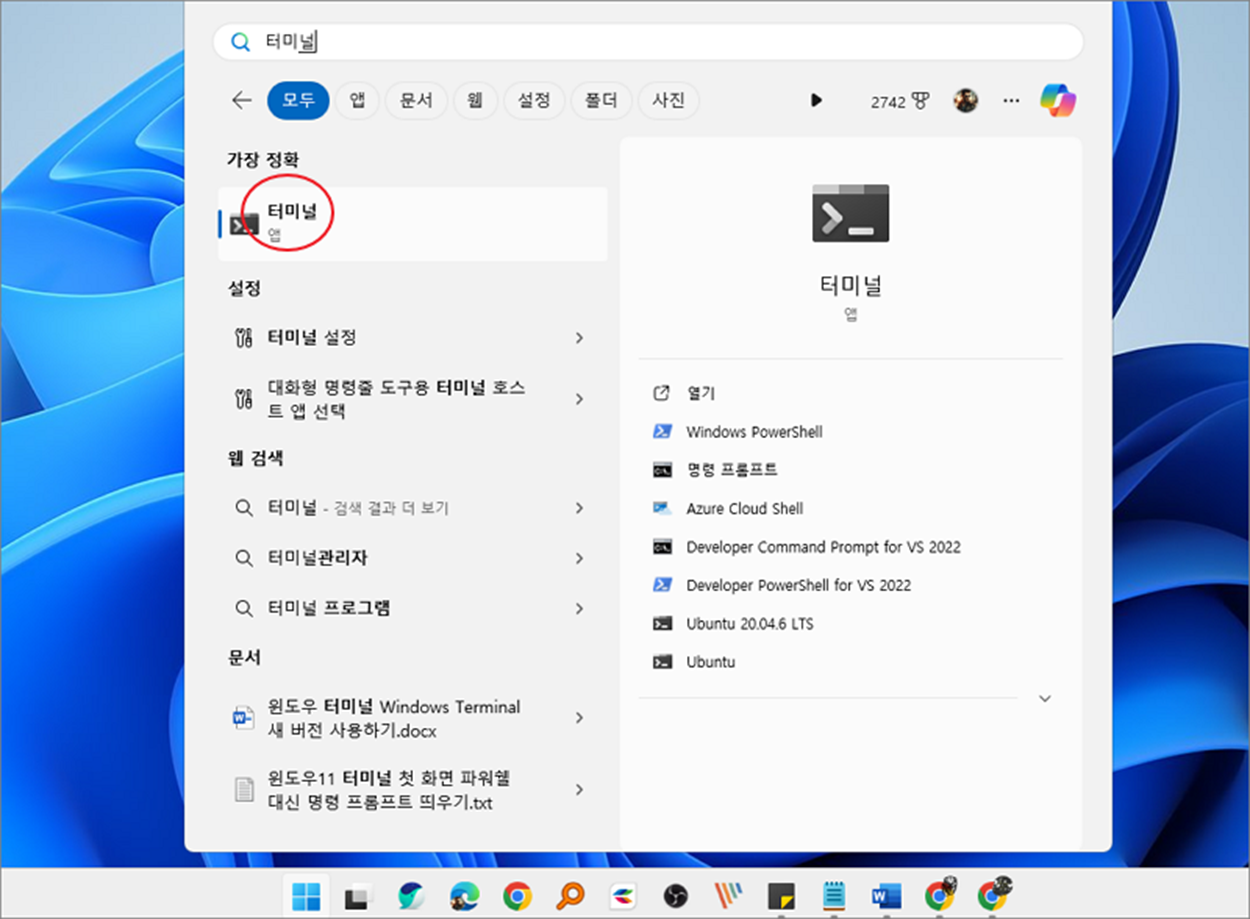Click the Ubuntu 20.04.6 LTS icon

coord(661,624)
